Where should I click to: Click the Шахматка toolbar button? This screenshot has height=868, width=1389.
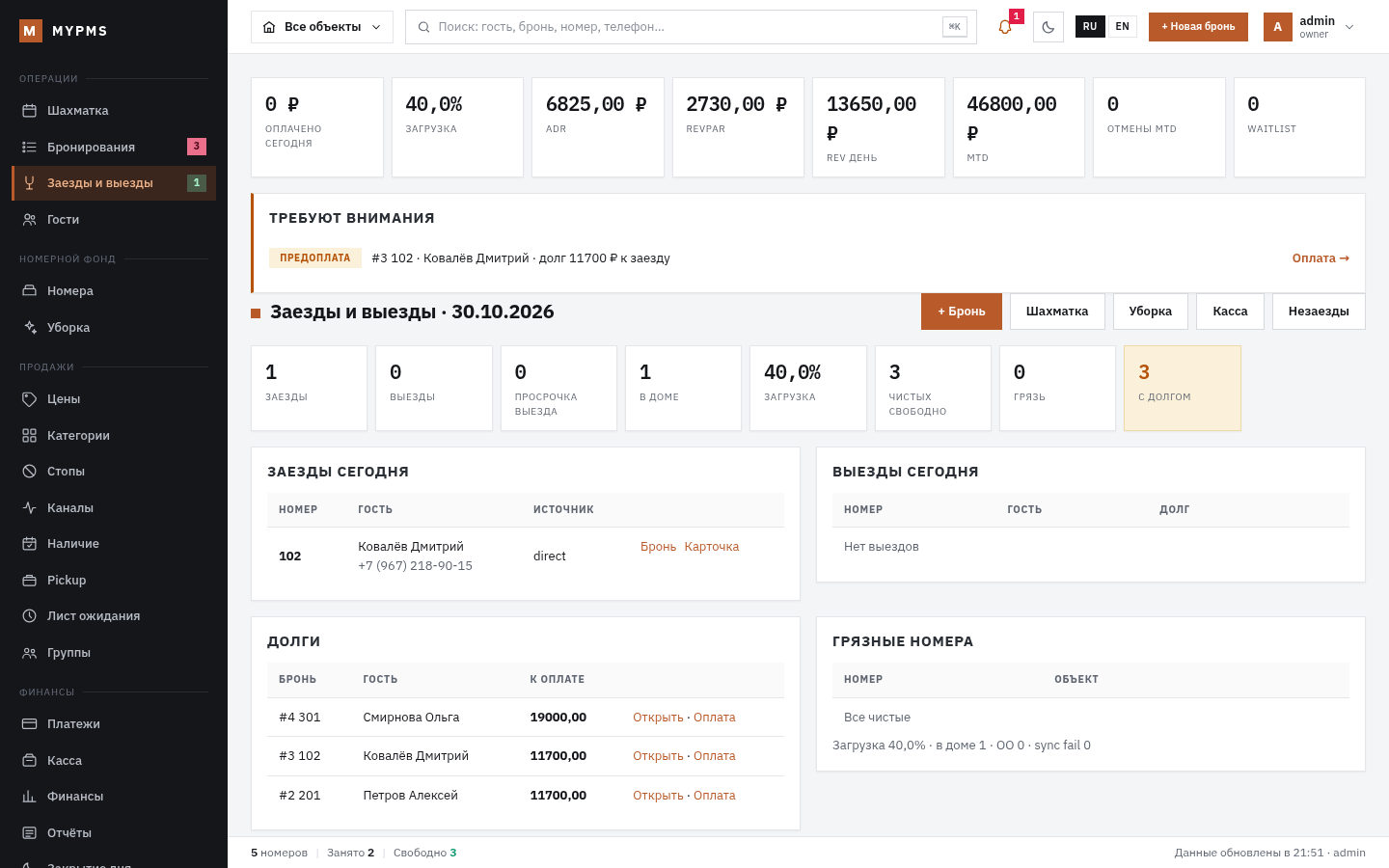(1057, 312)
